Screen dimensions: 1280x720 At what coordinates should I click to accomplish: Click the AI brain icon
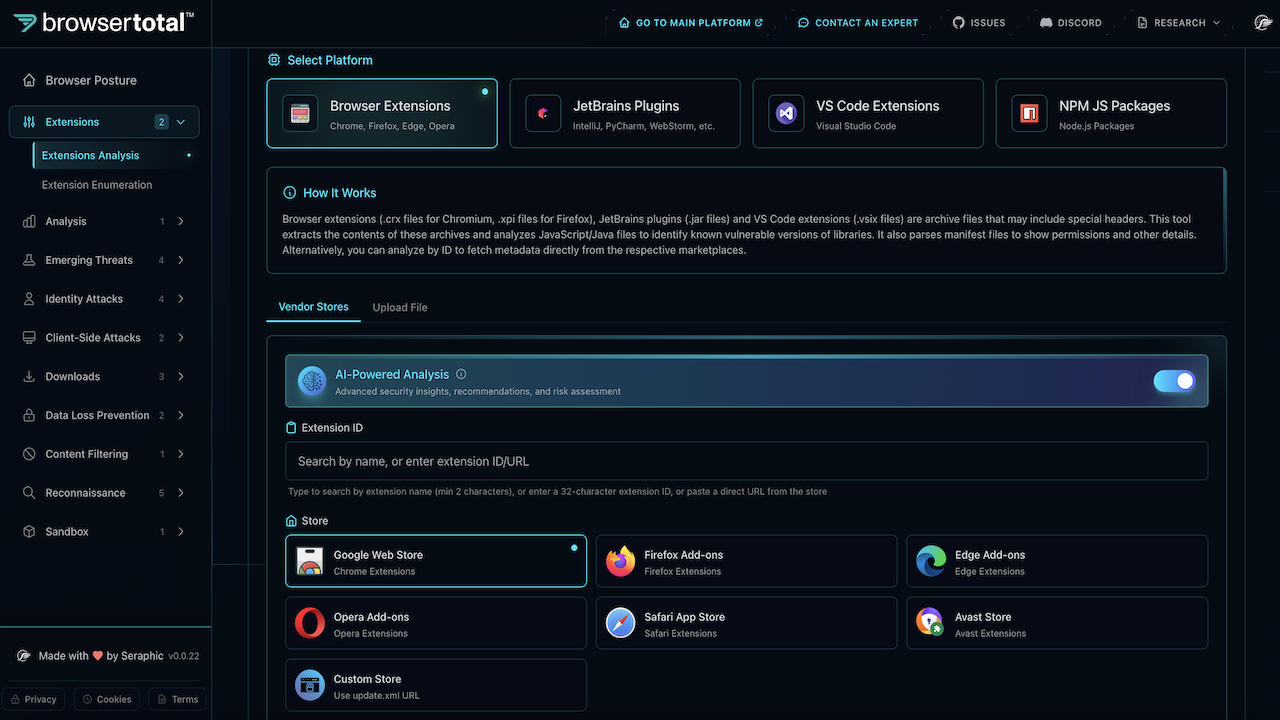[312, 381]
